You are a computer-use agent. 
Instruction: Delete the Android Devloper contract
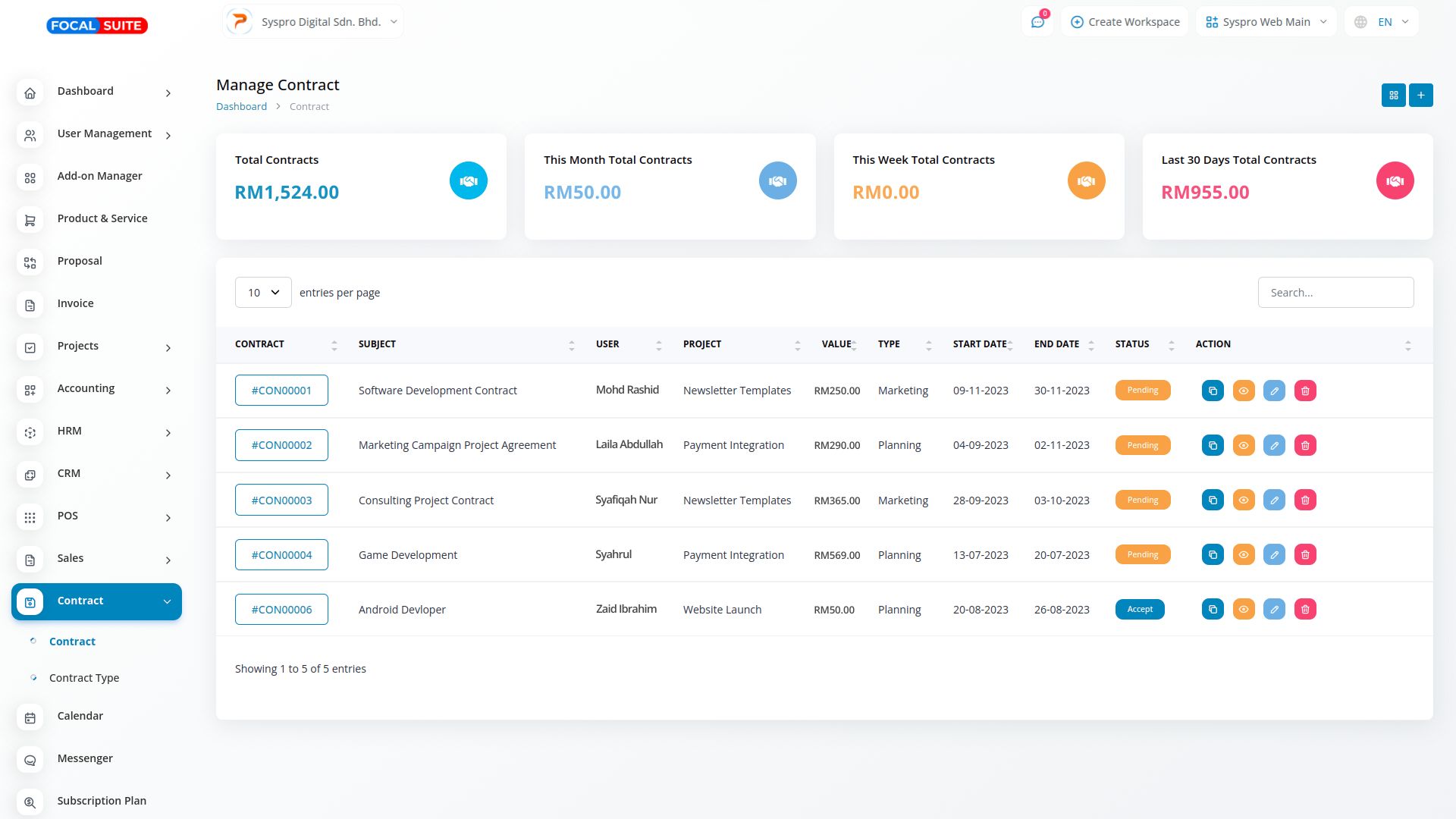1305,610
